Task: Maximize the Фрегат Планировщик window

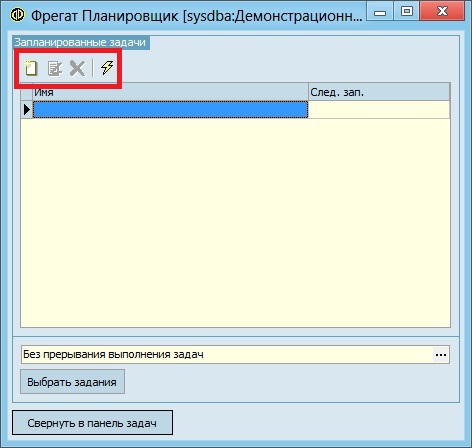Action: pos(406,11)
